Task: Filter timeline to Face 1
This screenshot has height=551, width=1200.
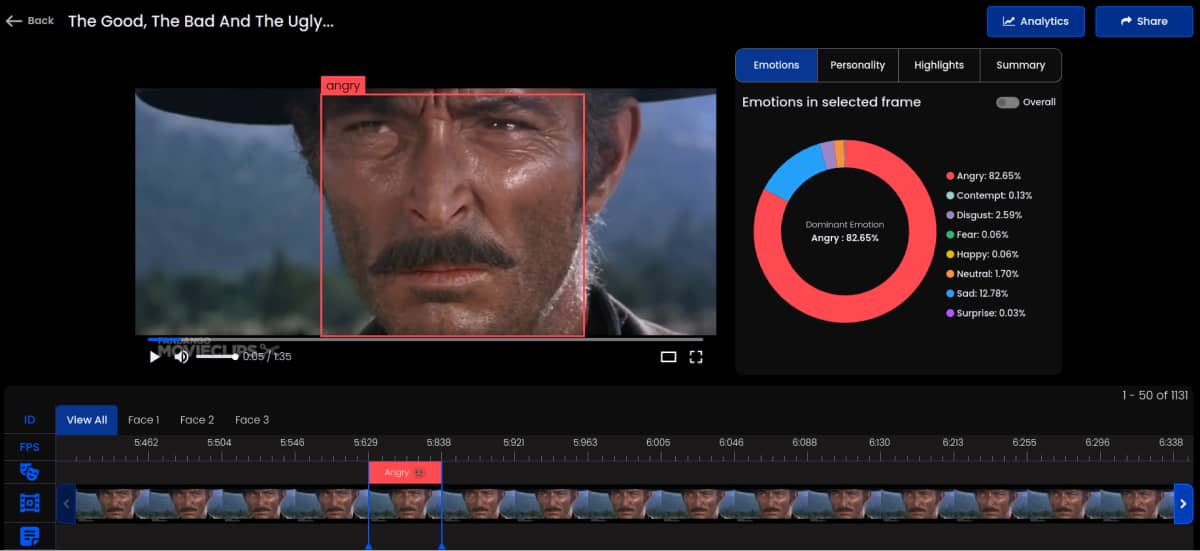Action: pyautogui.click(x=143, y=420)
